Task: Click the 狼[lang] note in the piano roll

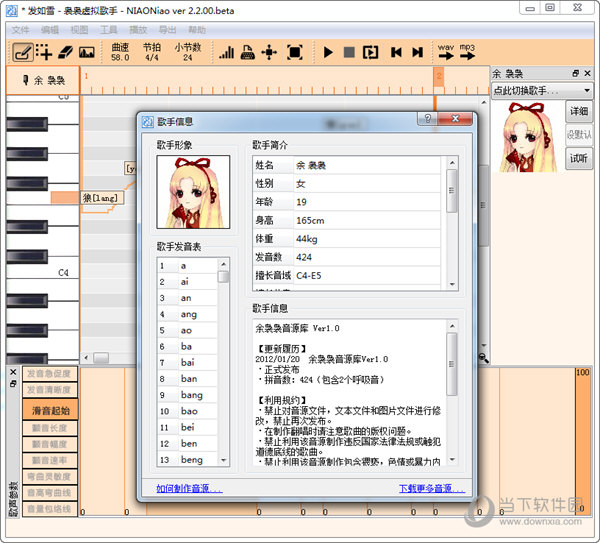Action: (101, 198)
